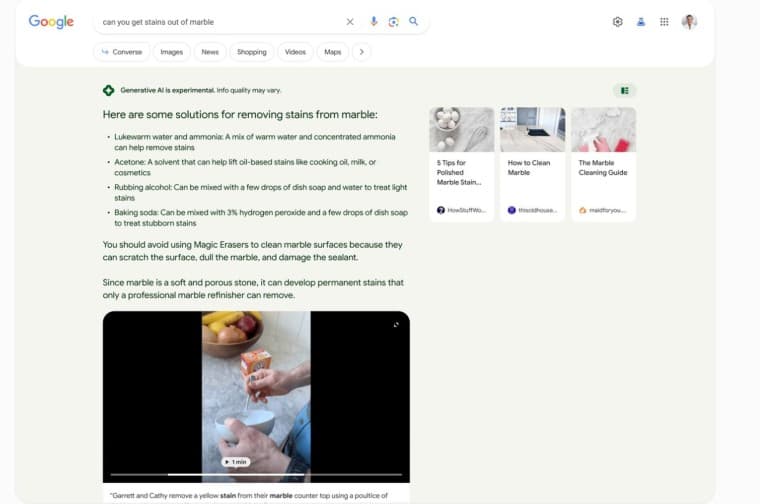Play the 1 min video
Viewport: 760px width, 504px height.
point(236,462)
